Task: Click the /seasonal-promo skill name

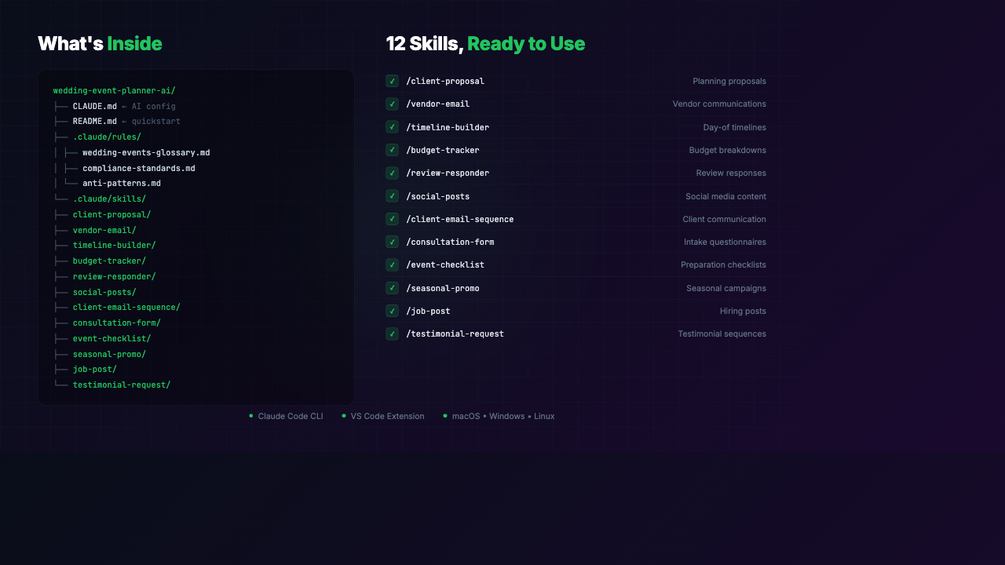Action: point(442,288)
